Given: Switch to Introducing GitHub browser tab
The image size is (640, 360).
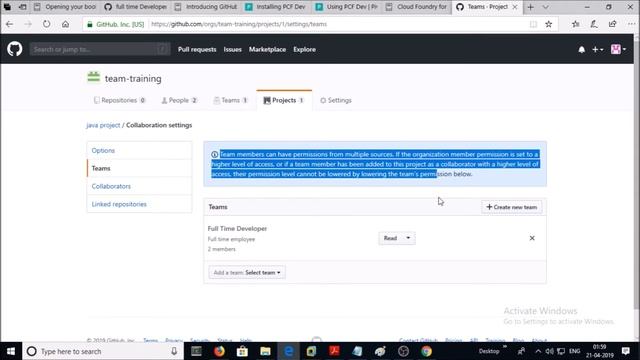Looking at the screenshot, I should [x=206, y=7].
